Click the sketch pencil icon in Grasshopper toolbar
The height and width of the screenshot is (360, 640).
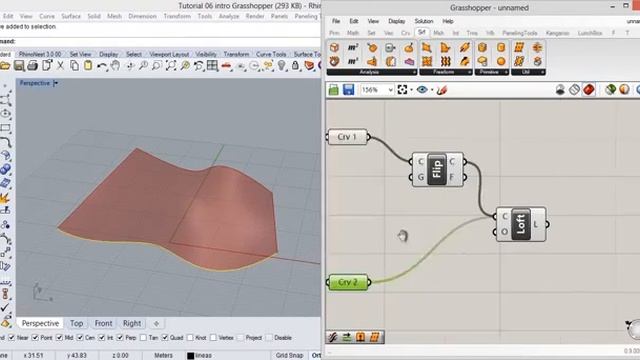point(442,90)
